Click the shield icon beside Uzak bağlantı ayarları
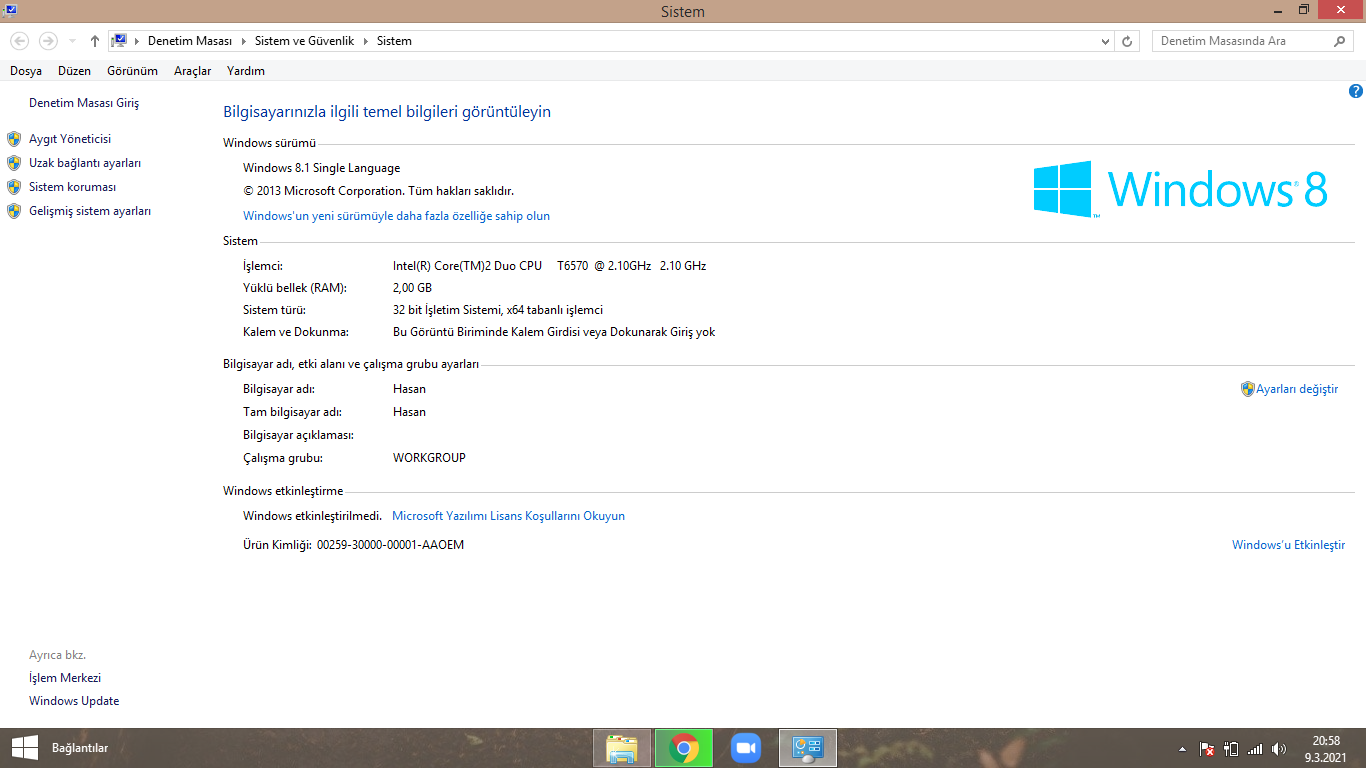The width and height of the screenshot is (1366, 768). click(x=14, y=163)
